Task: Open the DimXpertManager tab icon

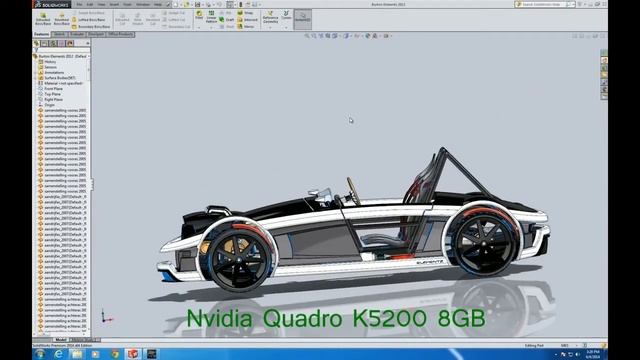Action: pos(62,43)
